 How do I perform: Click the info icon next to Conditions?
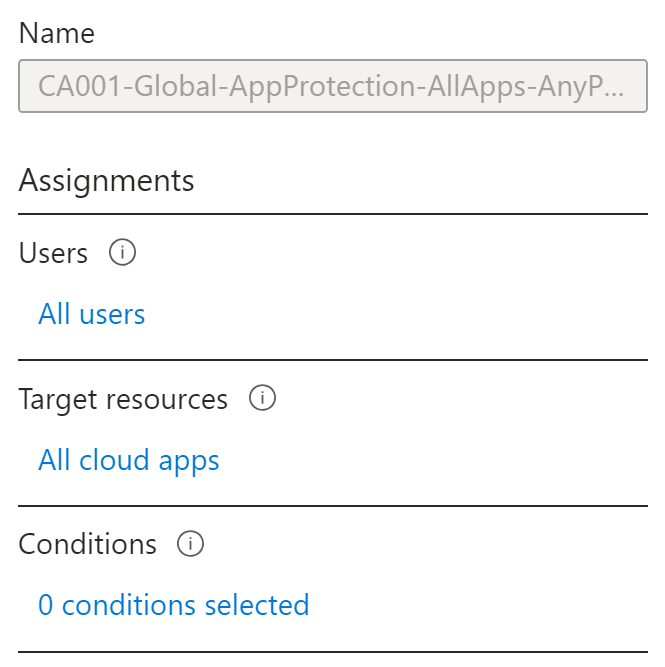(190, 543)
